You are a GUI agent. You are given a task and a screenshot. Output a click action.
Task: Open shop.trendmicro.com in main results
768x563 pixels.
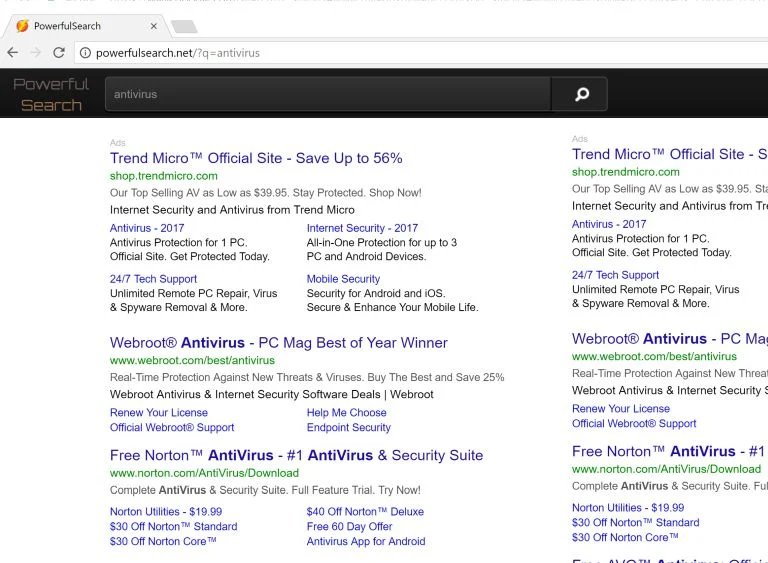tap(164, 176)
